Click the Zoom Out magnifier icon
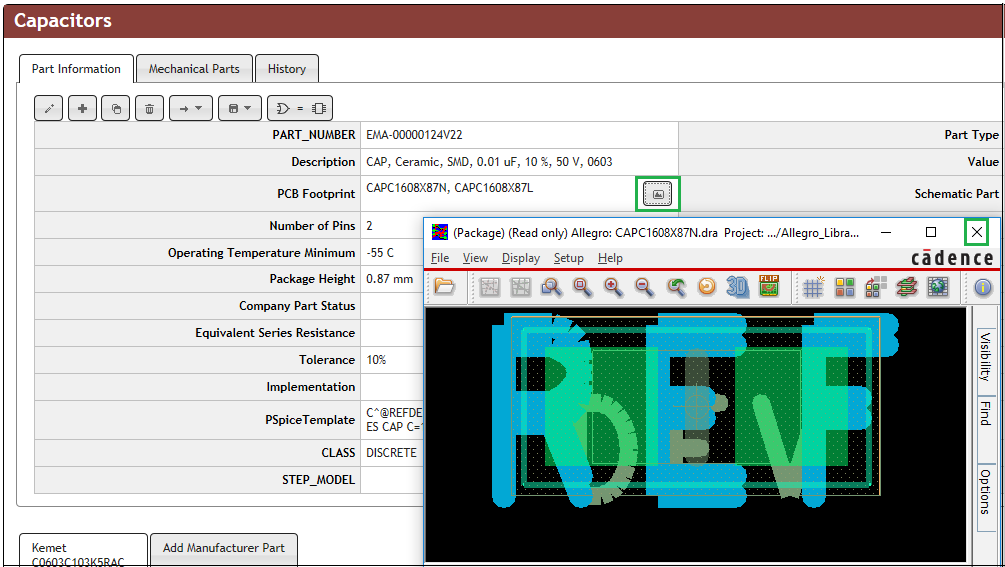 pyautogui.click(x=644, y=287)
